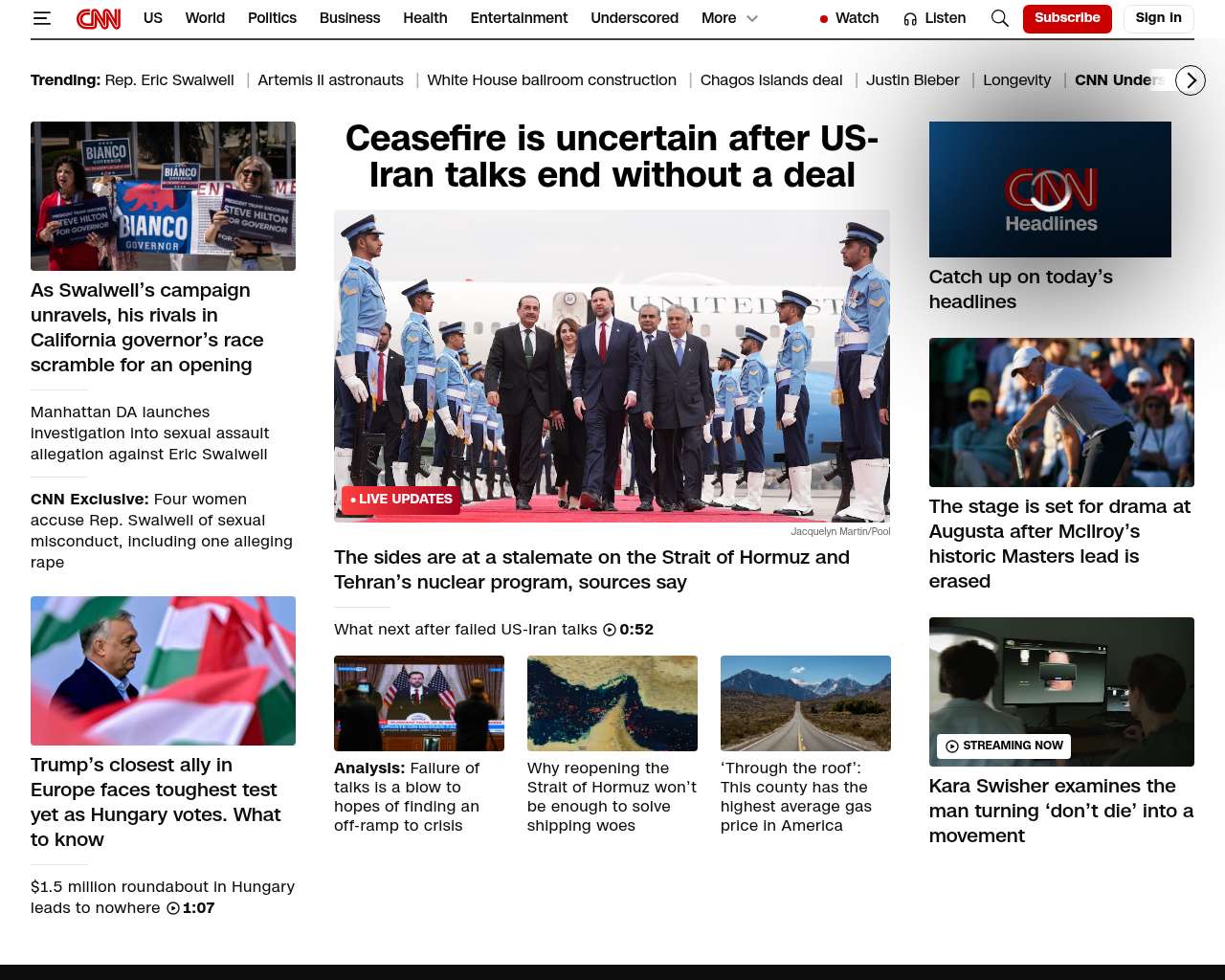This screenshot has width=1225, height=980.
Task: Play the 1:07 Hungary roundabout video
Action: coord(173,908)
